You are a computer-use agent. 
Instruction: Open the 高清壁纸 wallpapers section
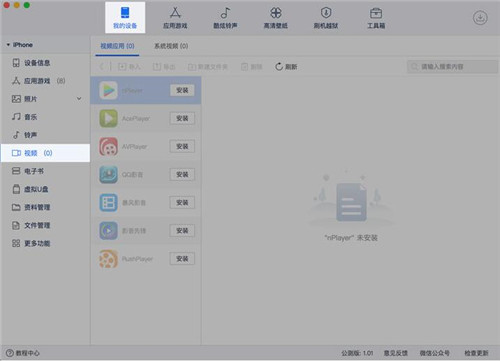point(276,18)
